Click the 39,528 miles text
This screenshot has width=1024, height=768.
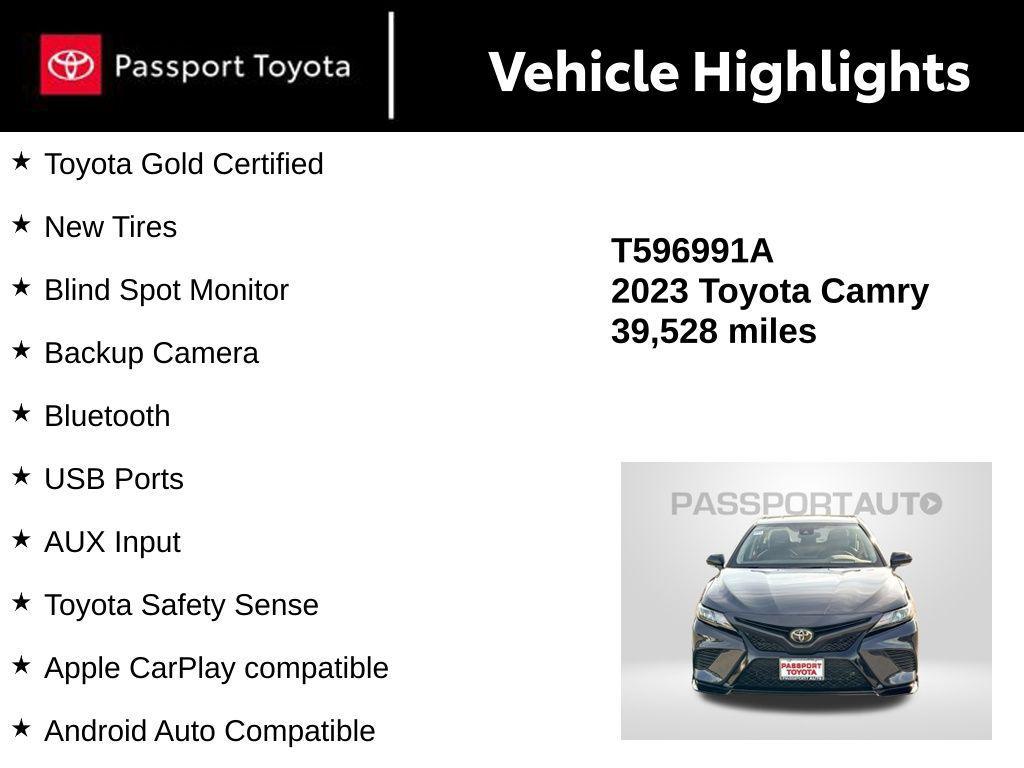713,331
